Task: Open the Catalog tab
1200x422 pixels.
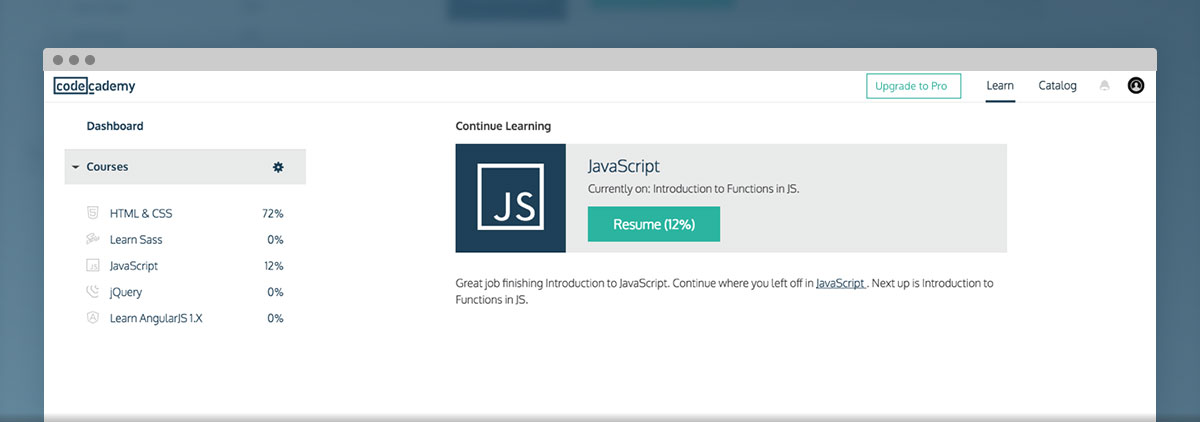Action: [x=1057, y=86]
